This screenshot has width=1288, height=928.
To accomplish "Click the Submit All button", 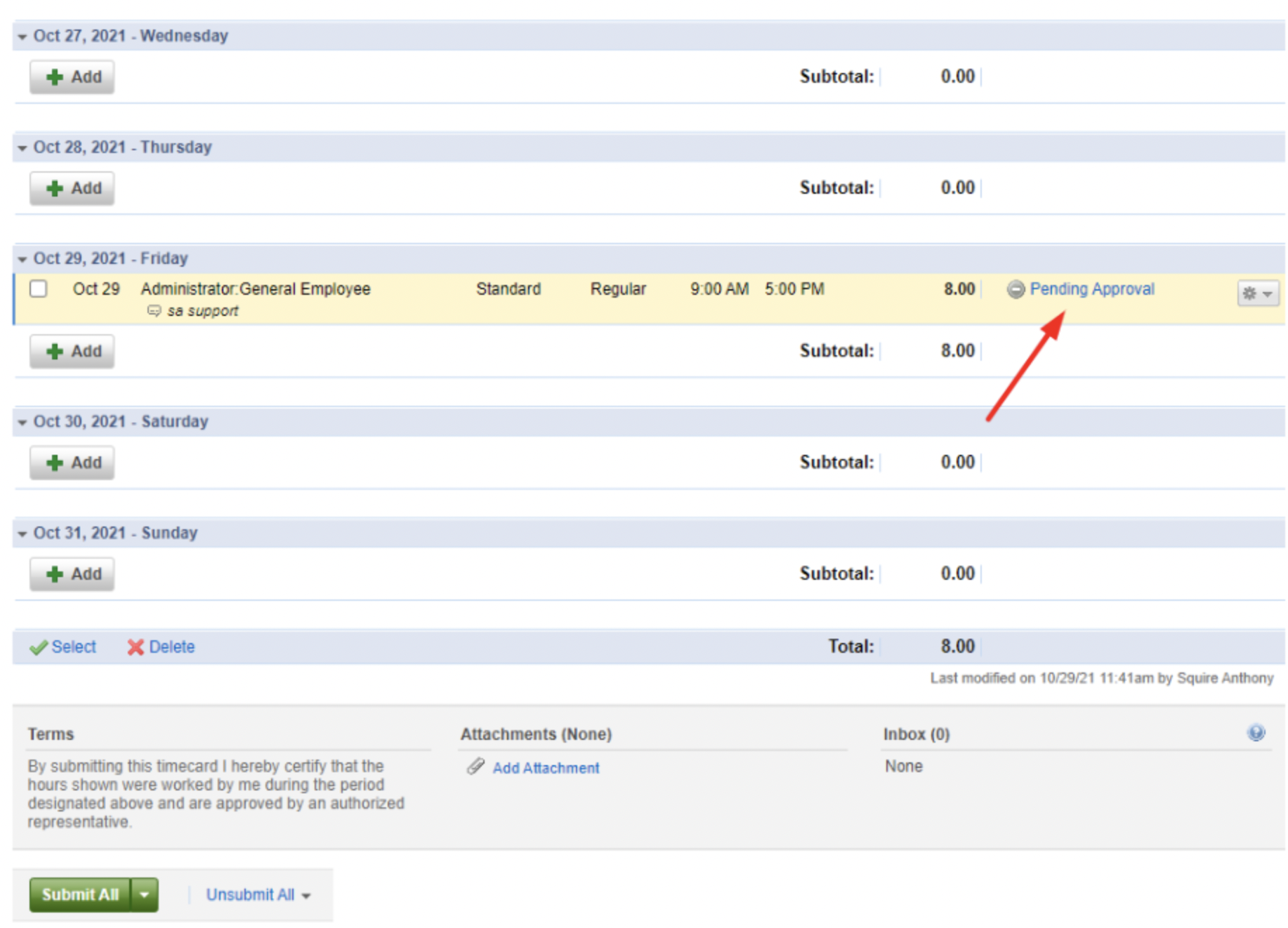I will 80,895.
